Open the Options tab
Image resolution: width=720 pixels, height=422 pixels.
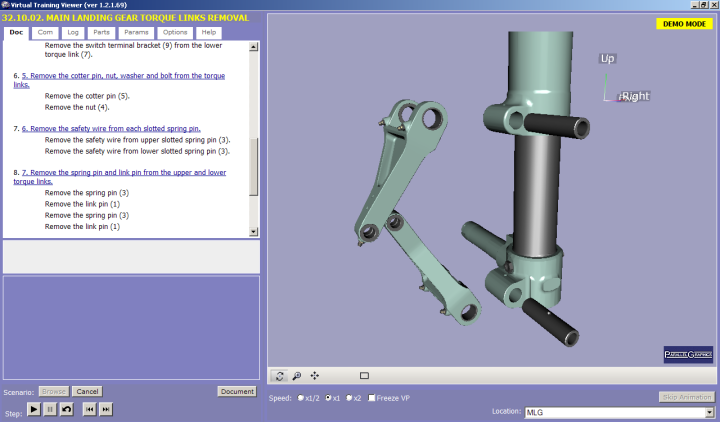click(175, 33)
